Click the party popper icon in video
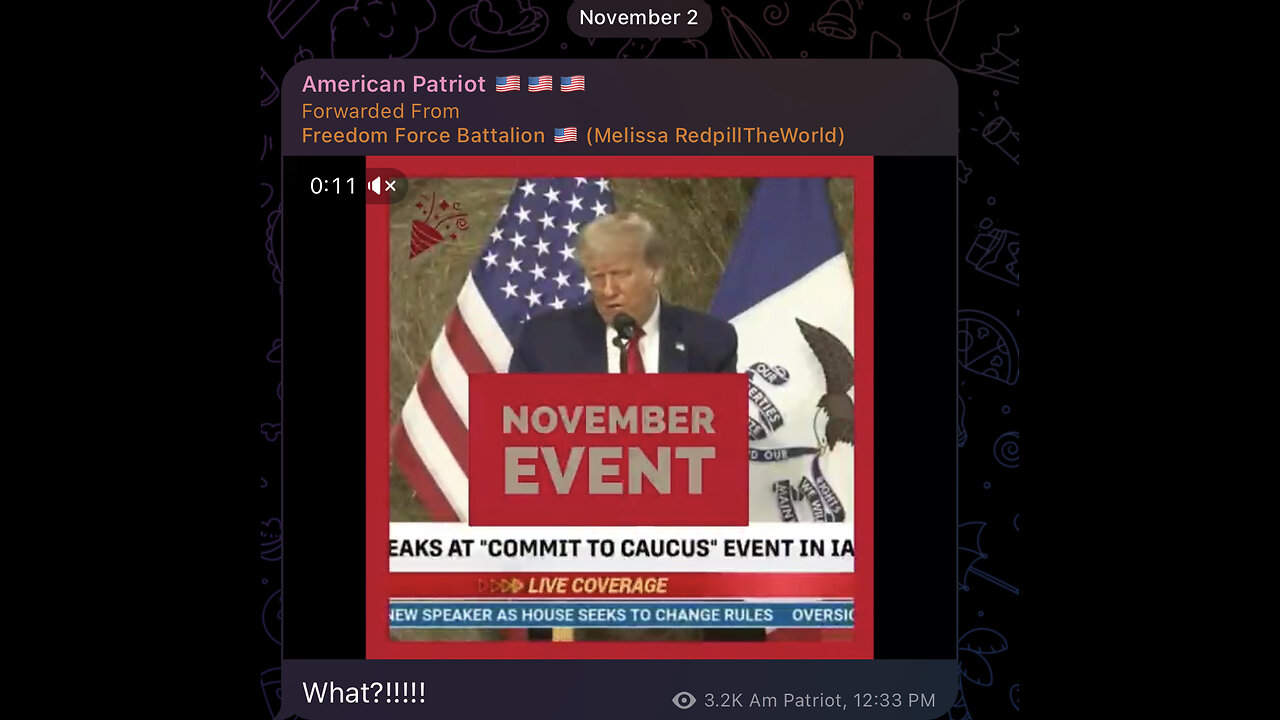The image size is (1280, 720). tap(437, 226)
